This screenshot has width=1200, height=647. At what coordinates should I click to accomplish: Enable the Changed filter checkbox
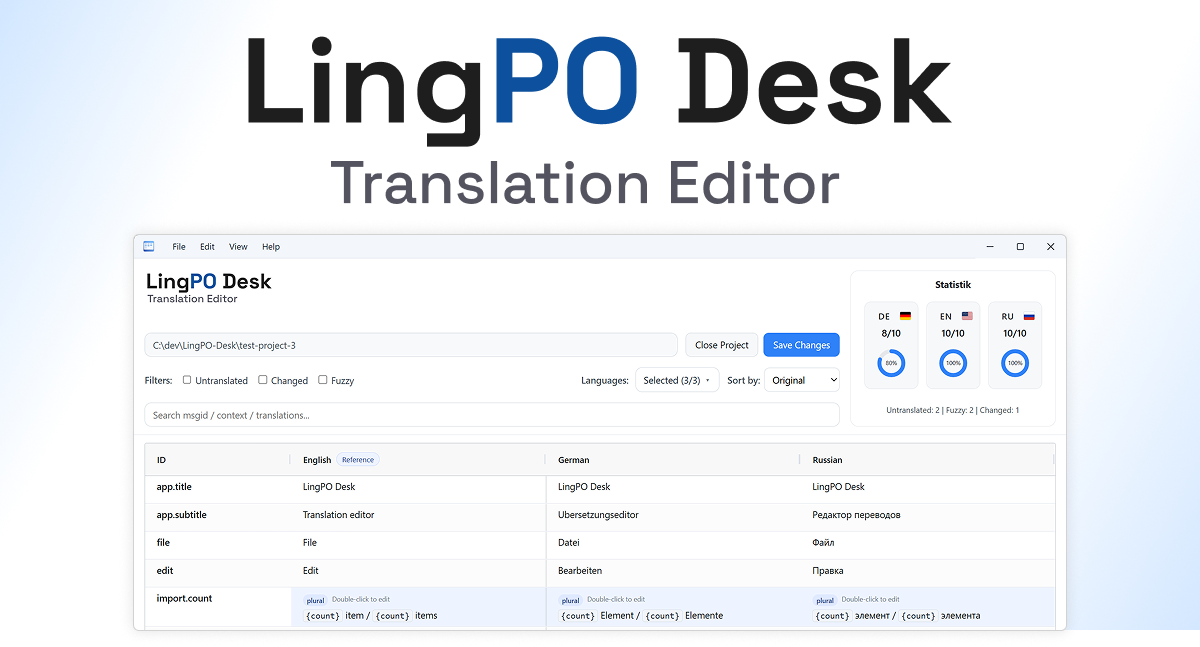coord(263,380)
